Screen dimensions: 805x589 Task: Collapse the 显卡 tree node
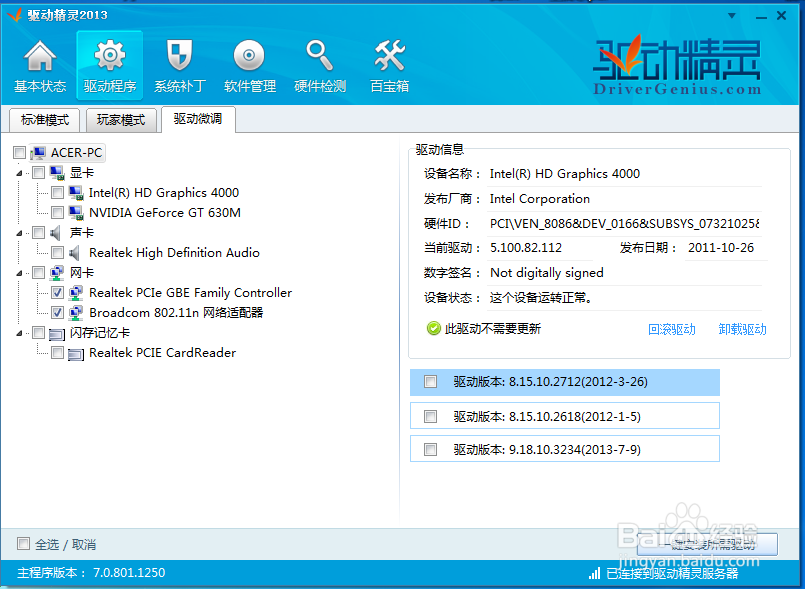click(20, 173)
